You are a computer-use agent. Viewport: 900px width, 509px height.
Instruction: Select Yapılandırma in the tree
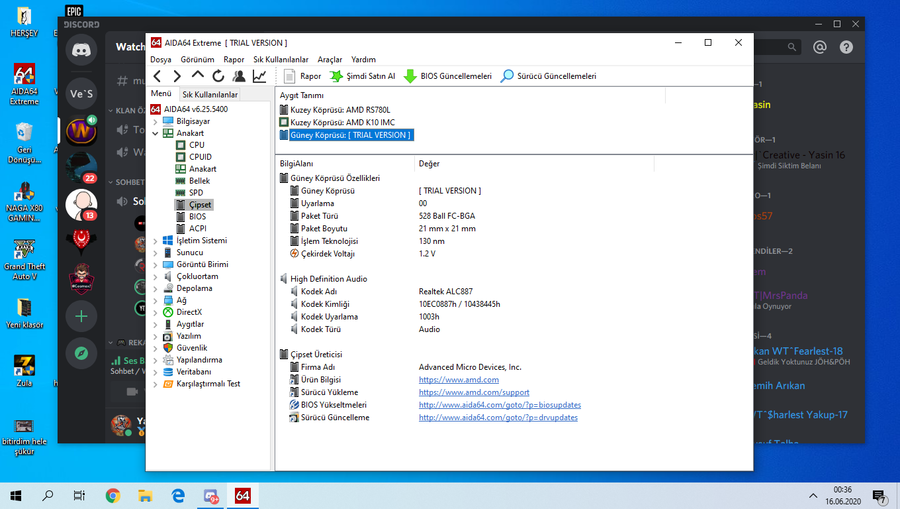(199, 360)
